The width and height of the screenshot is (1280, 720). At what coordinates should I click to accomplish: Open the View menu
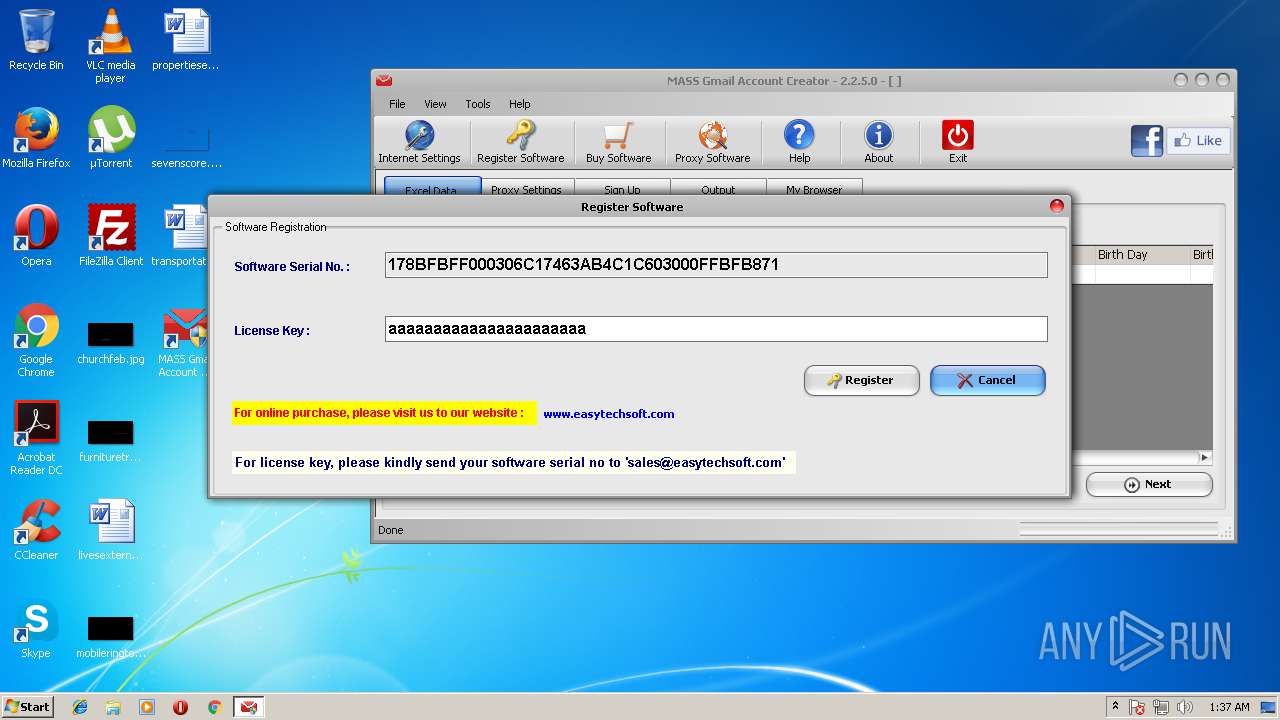click(x=435, y=104)
